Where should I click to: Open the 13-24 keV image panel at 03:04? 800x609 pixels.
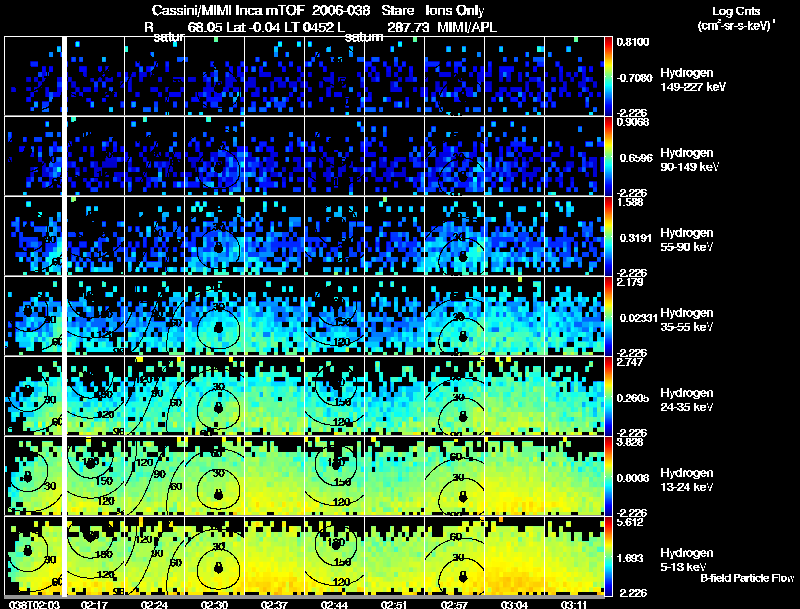(x=514, y=476)
